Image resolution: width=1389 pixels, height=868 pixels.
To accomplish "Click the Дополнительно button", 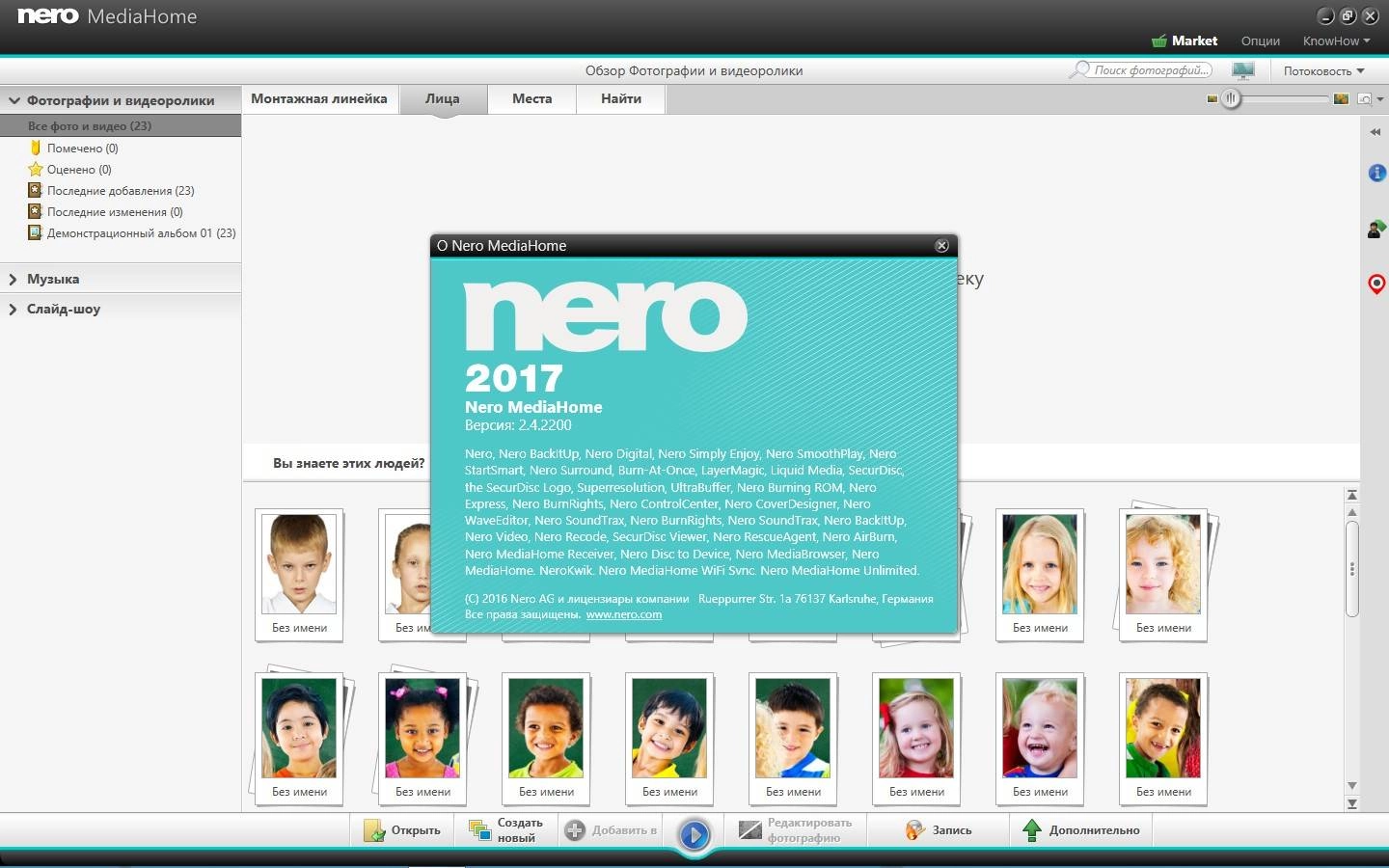I will (1081, 830).
